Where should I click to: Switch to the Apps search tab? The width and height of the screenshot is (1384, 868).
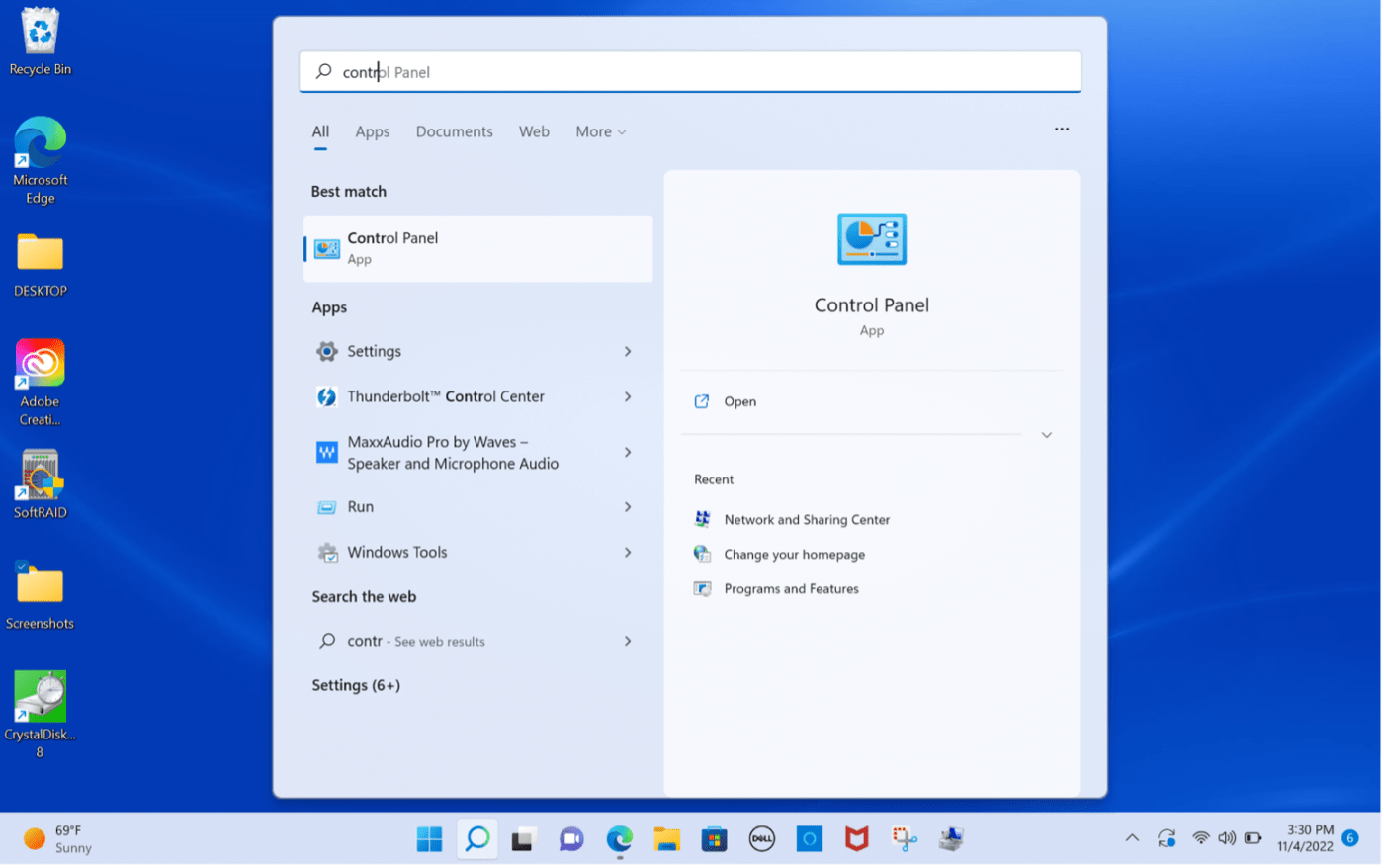373,132
